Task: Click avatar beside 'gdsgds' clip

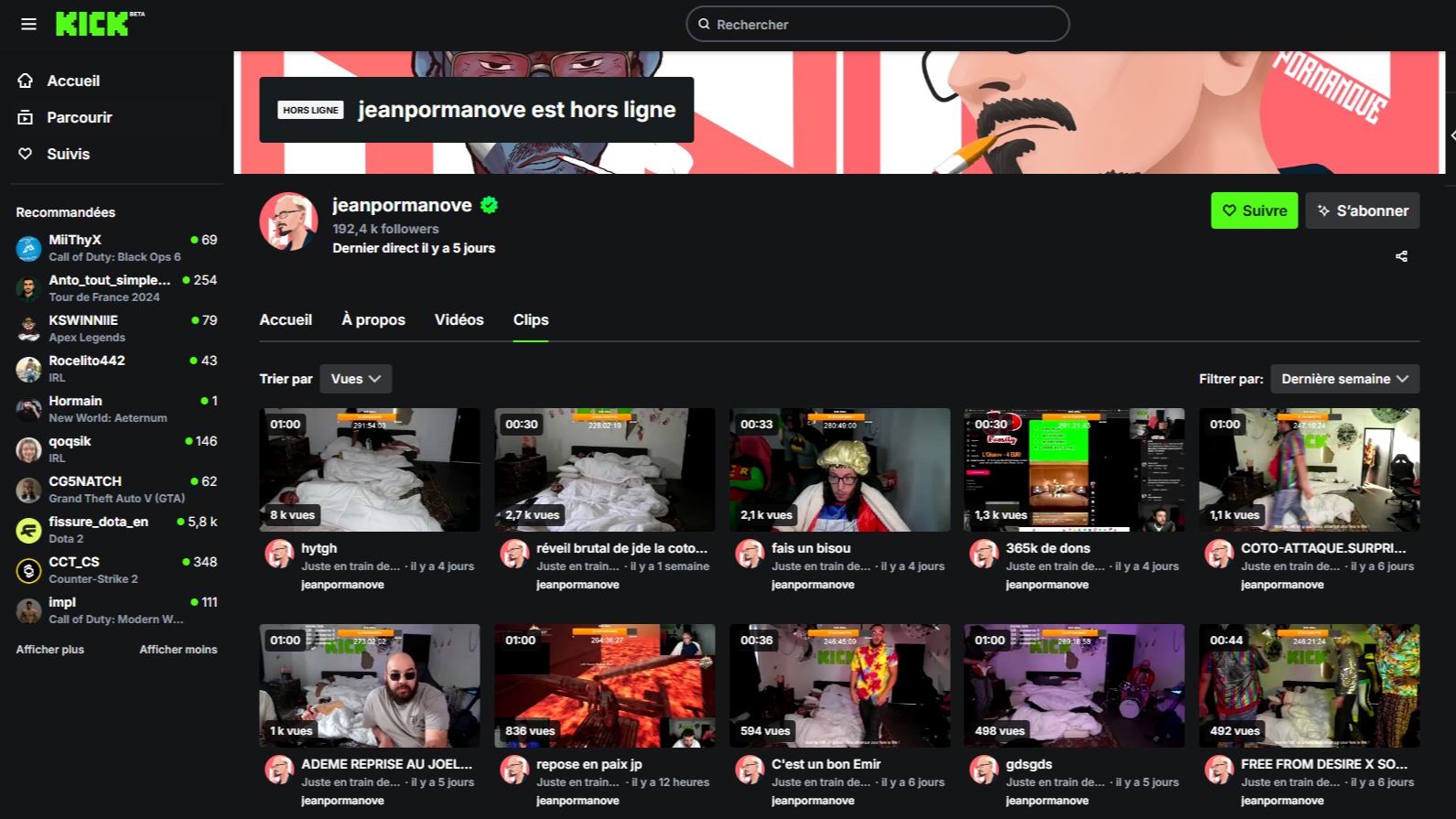Action: click(x=984, y=770)
